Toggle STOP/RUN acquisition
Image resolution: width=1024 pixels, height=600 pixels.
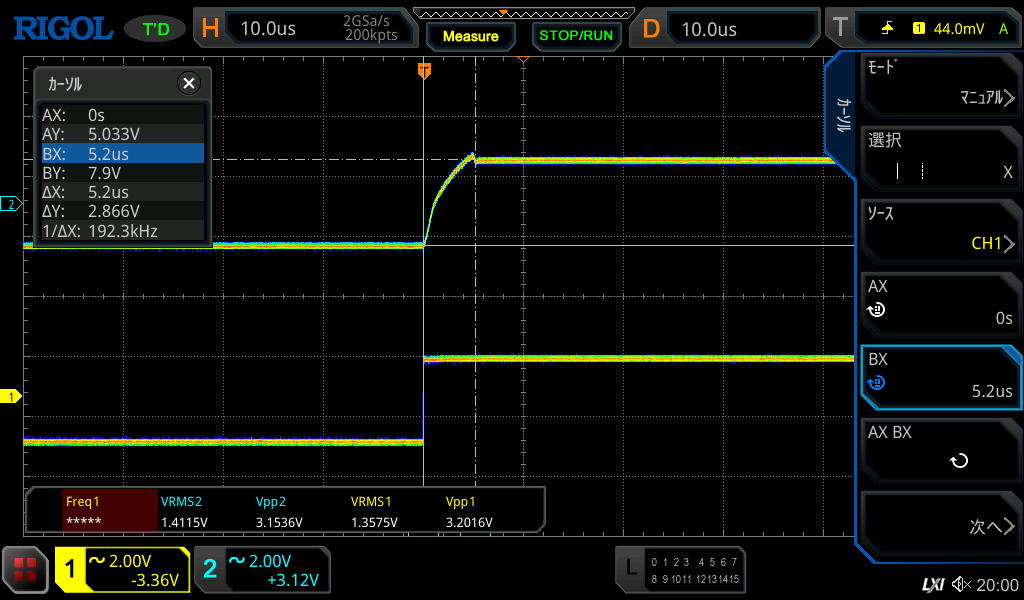(575, 35)
